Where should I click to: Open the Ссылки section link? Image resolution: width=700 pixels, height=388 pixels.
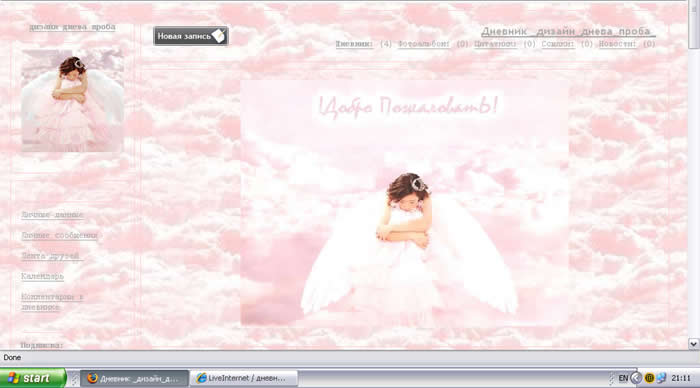click(x=558, y=44)
